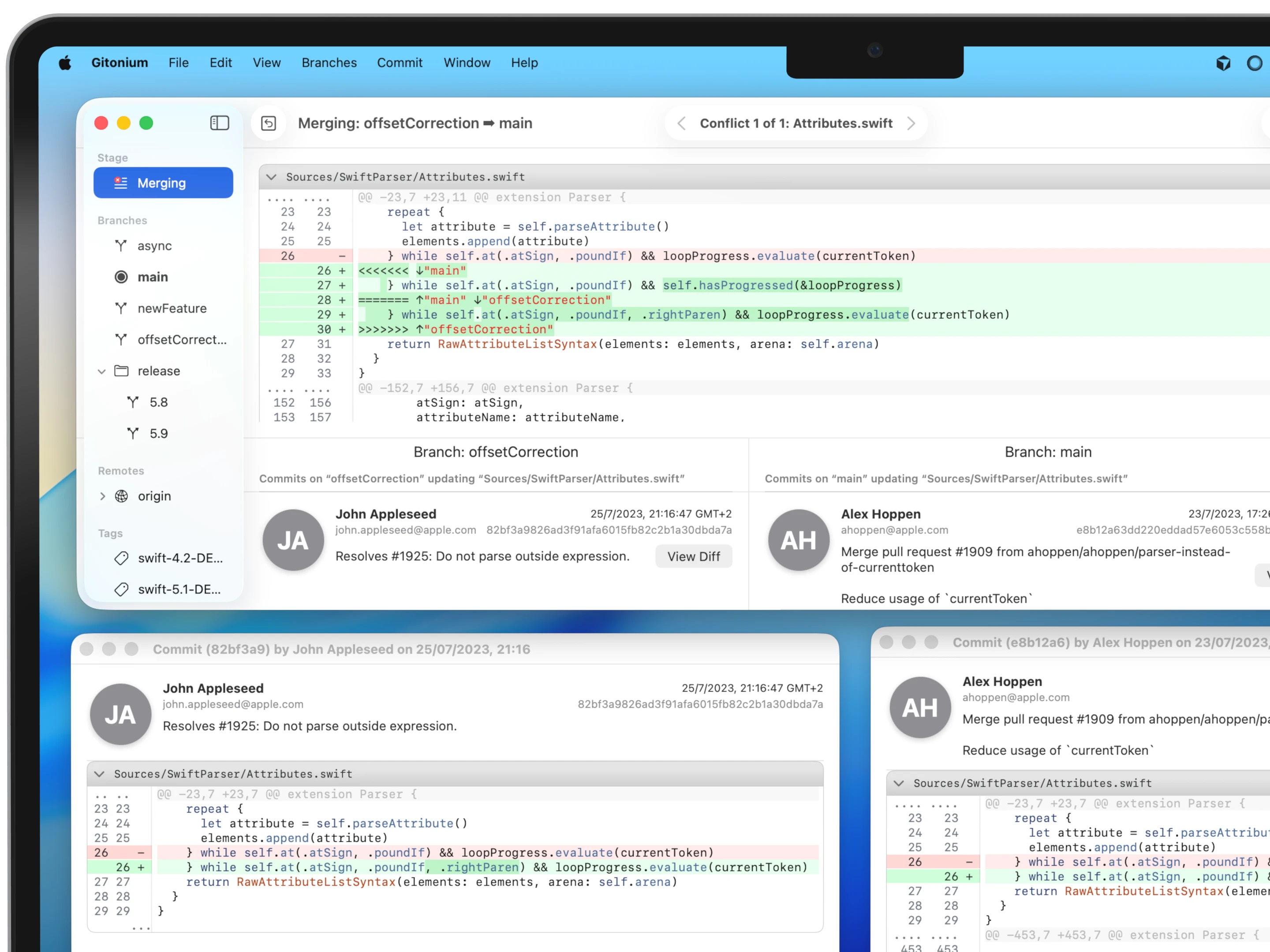
Task: Open the Commit menu
Action: (x=400, y=63)
